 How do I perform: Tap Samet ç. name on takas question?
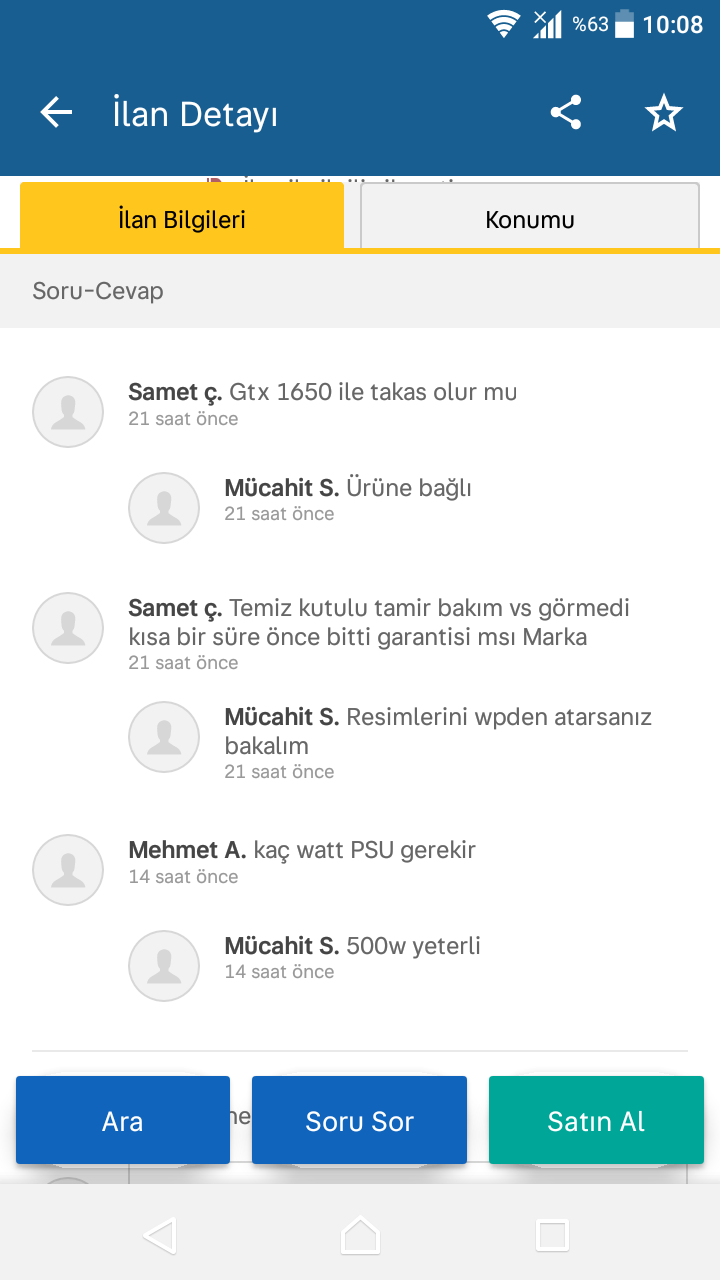(x=175, y=392)
